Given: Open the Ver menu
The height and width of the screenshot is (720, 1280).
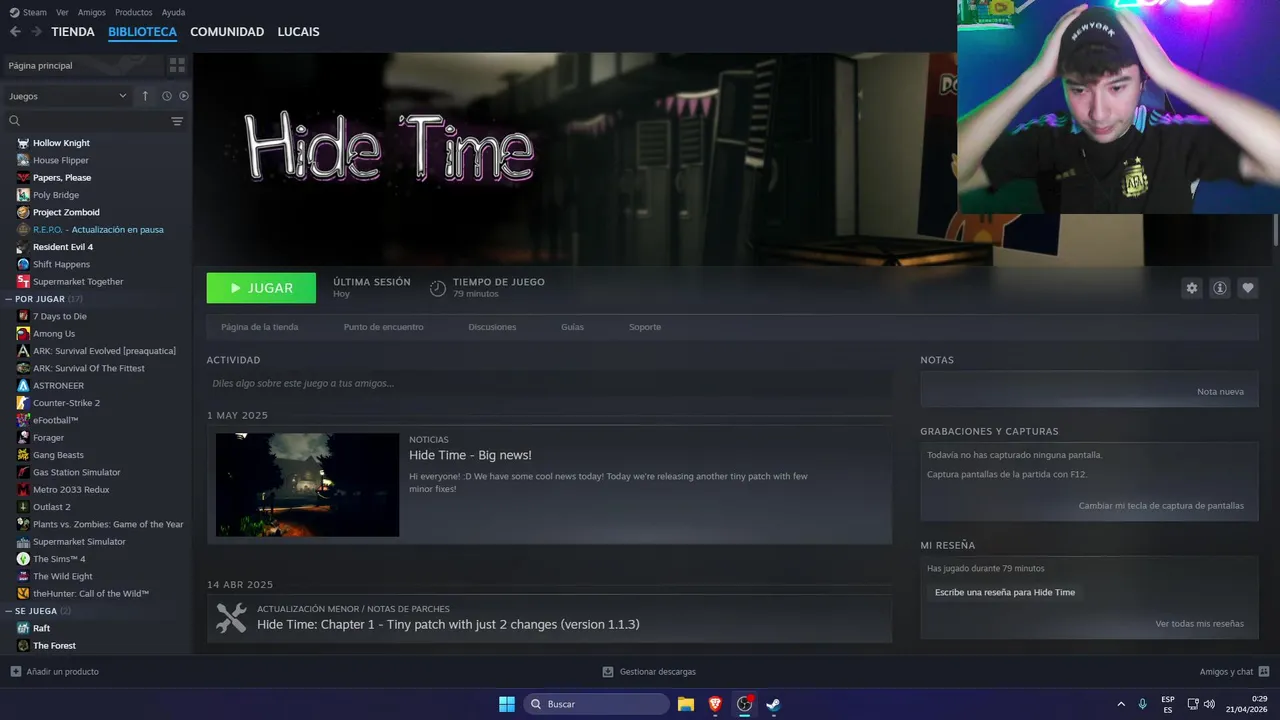Looking at the screenshot, I should click(x=63, y=12).
